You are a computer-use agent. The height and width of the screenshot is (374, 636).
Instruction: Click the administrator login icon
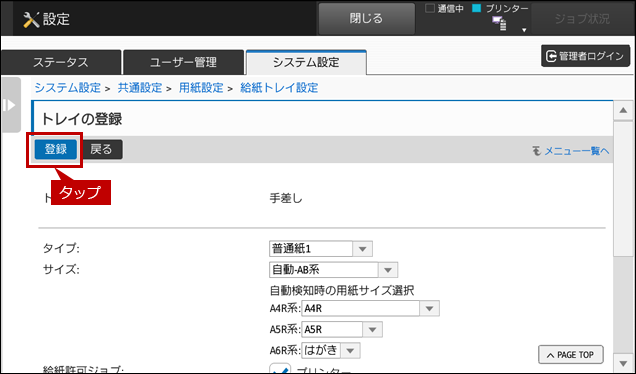(x=551, y=56)
